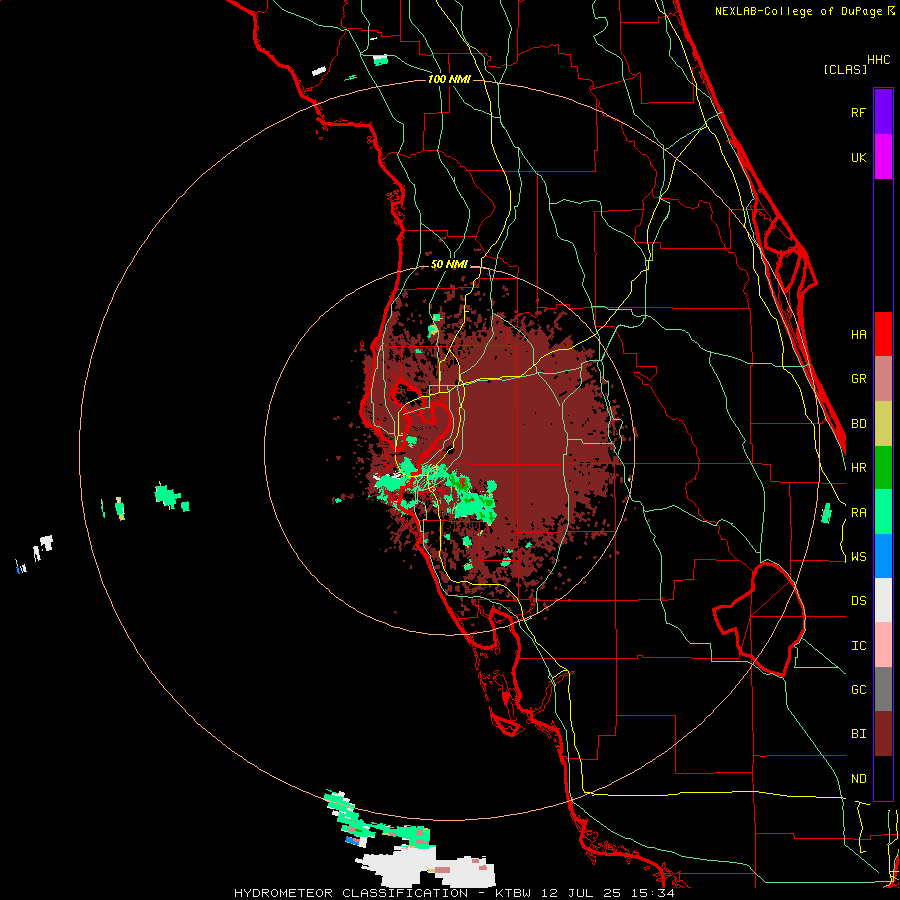
Task: Click the ND legend label
Action: coord(858,778)
